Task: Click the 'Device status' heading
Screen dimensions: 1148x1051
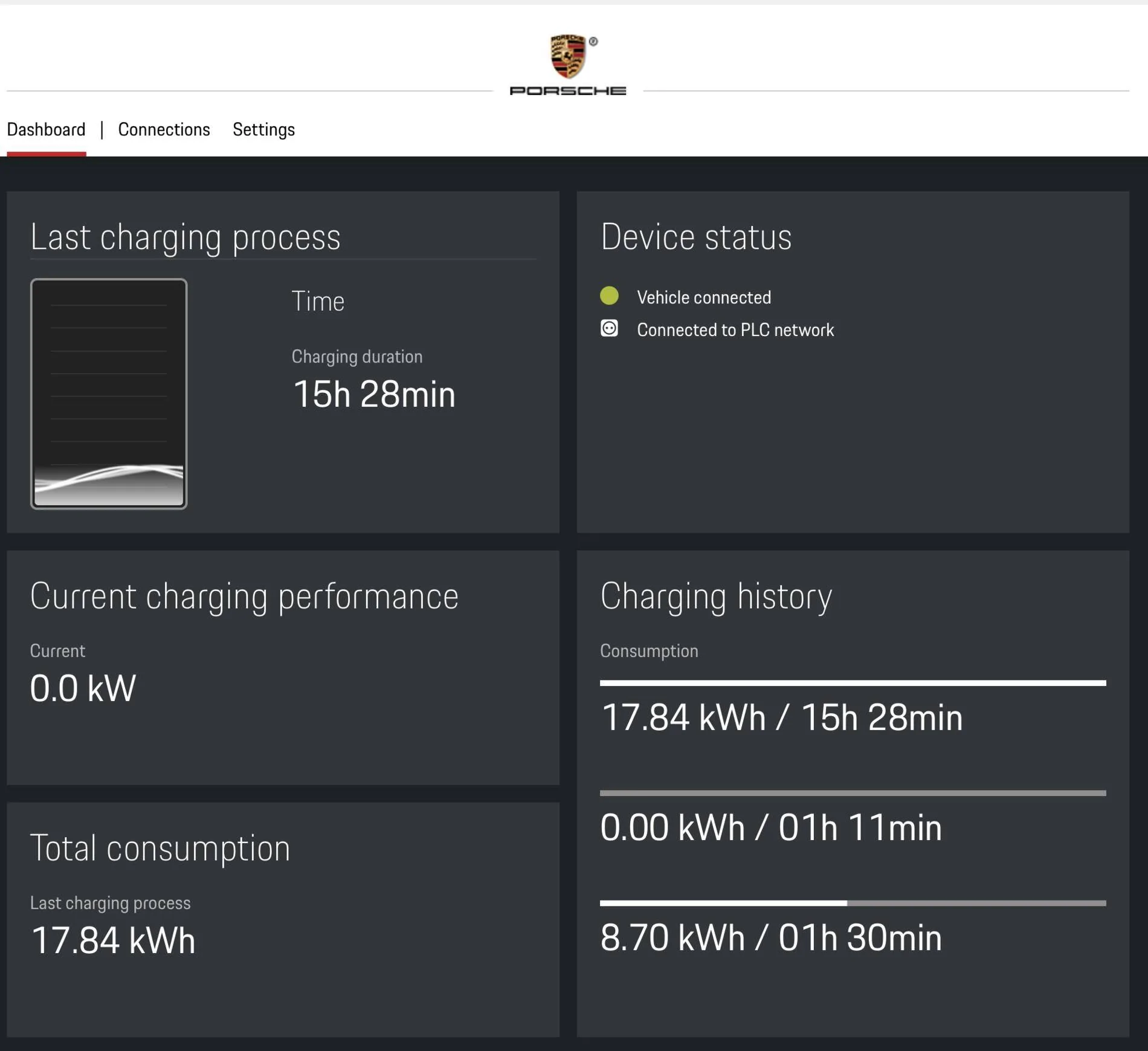Action: [696, 236]
